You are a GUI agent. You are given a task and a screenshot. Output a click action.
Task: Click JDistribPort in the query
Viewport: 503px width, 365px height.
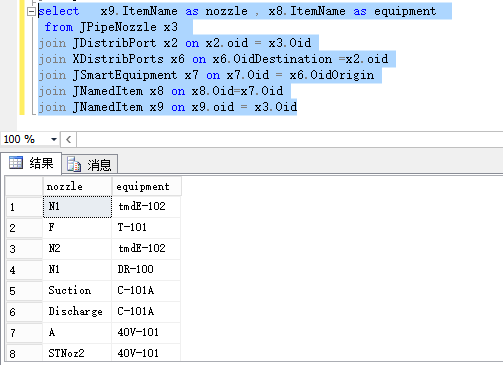click(114, 43)
